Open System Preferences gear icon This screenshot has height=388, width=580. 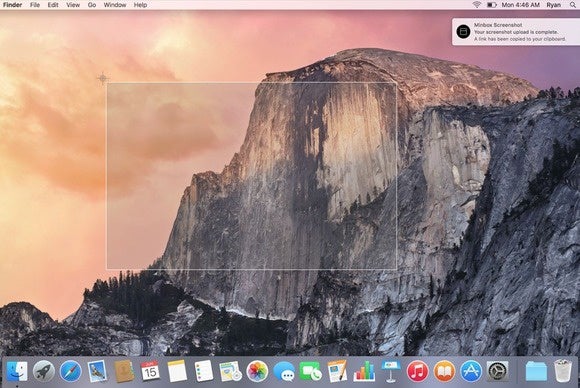coord(497,371)
